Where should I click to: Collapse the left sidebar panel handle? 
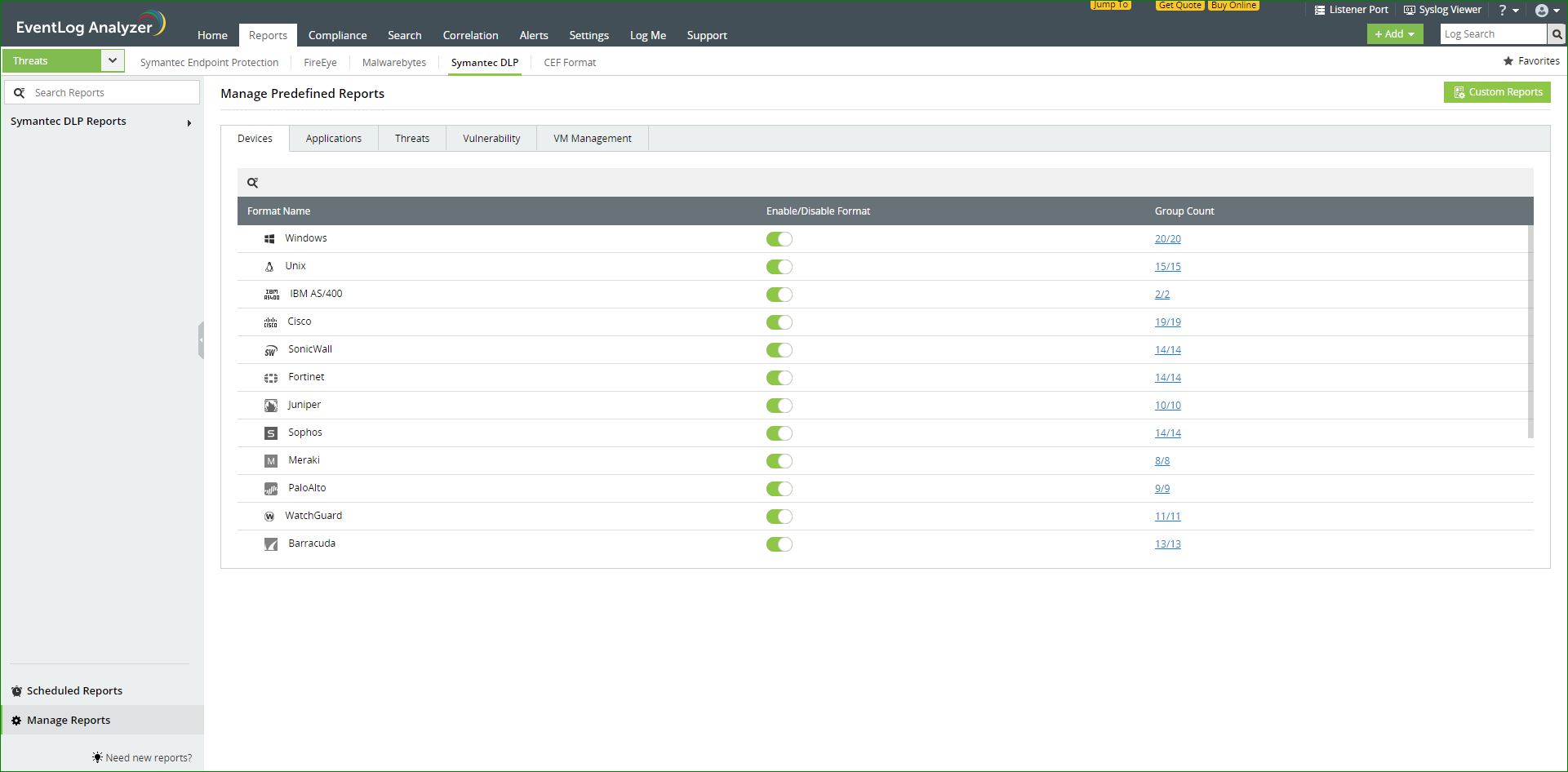point(201,340)
